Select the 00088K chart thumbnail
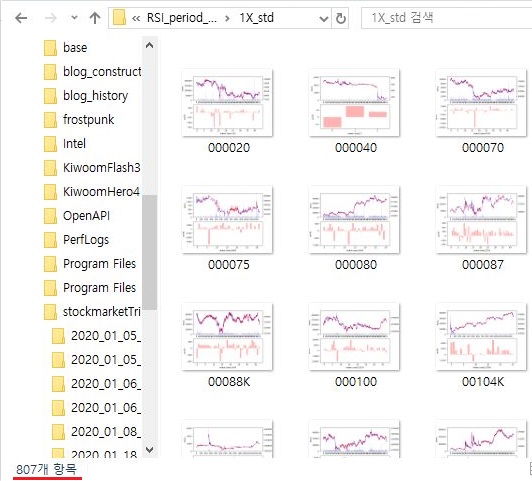 point(227,337)
